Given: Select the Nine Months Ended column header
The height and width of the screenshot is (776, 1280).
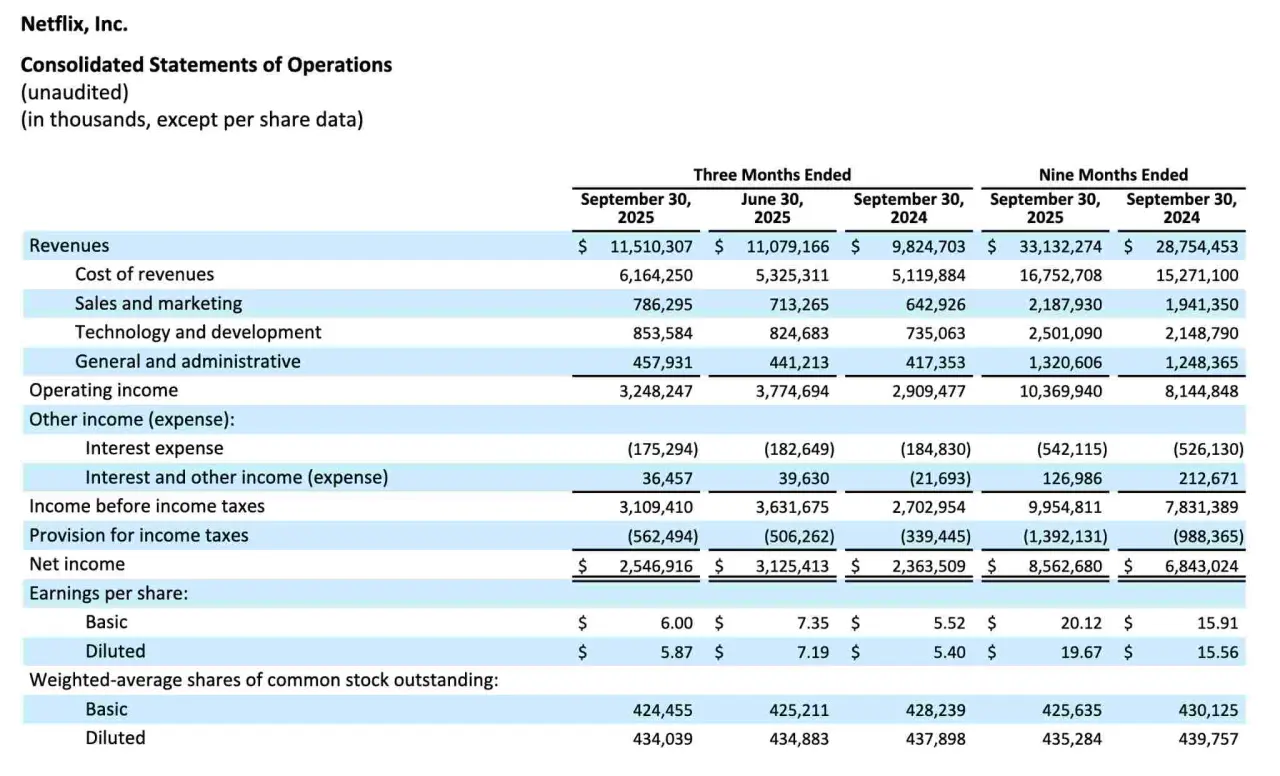Looking at the screenshot, I should click(1113, 174).
